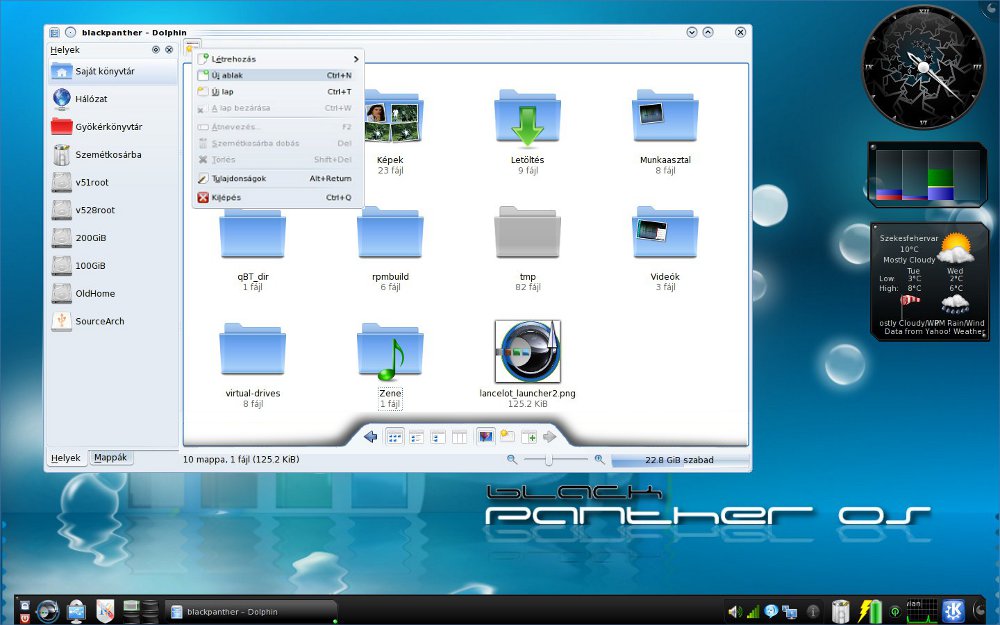The image size is (1000, 625).
Task: Open the network signal tray icon
Action: (x=753, y=612)
